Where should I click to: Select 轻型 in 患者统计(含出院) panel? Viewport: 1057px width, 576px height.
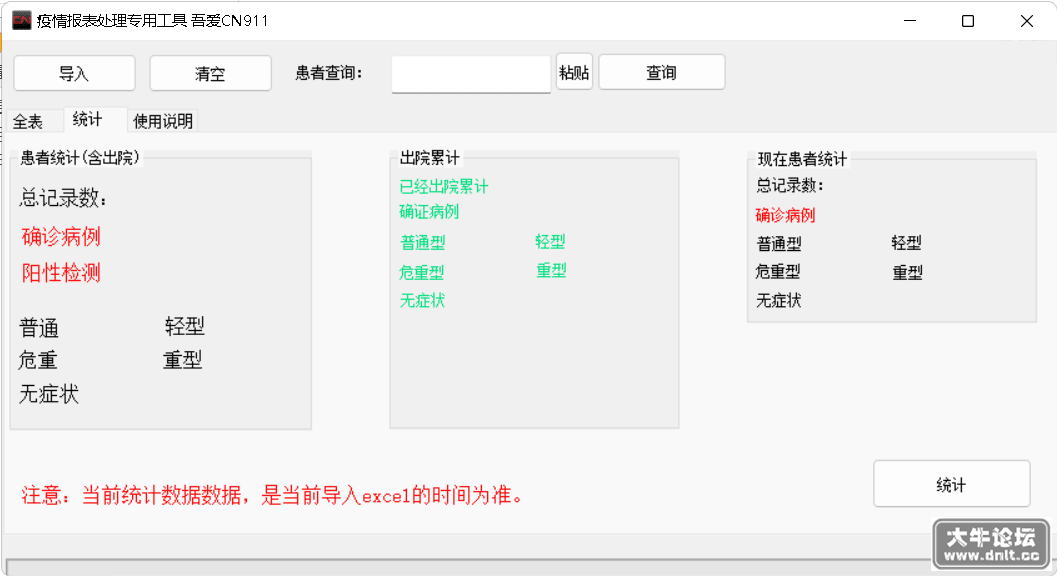185,326
